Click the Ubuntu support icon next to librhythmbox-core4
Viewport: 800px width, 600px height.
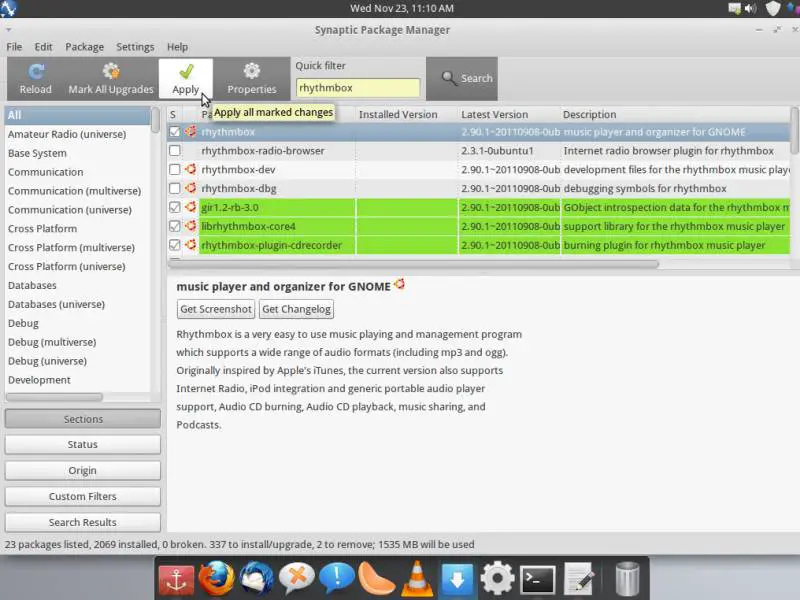[x=191, y=226]
